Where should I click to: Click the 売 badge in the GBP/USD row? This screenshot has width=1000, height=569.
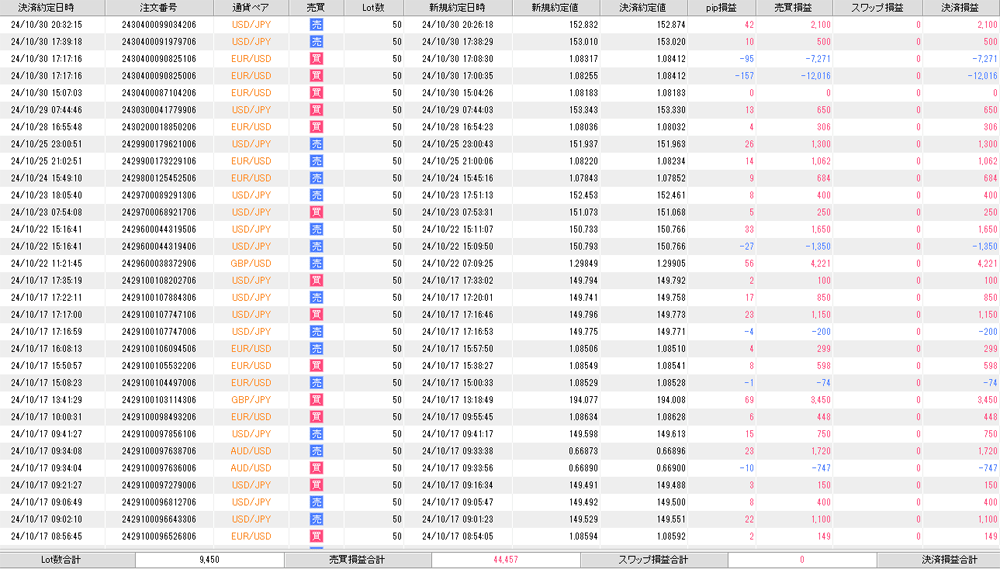(x=316, y=263)
